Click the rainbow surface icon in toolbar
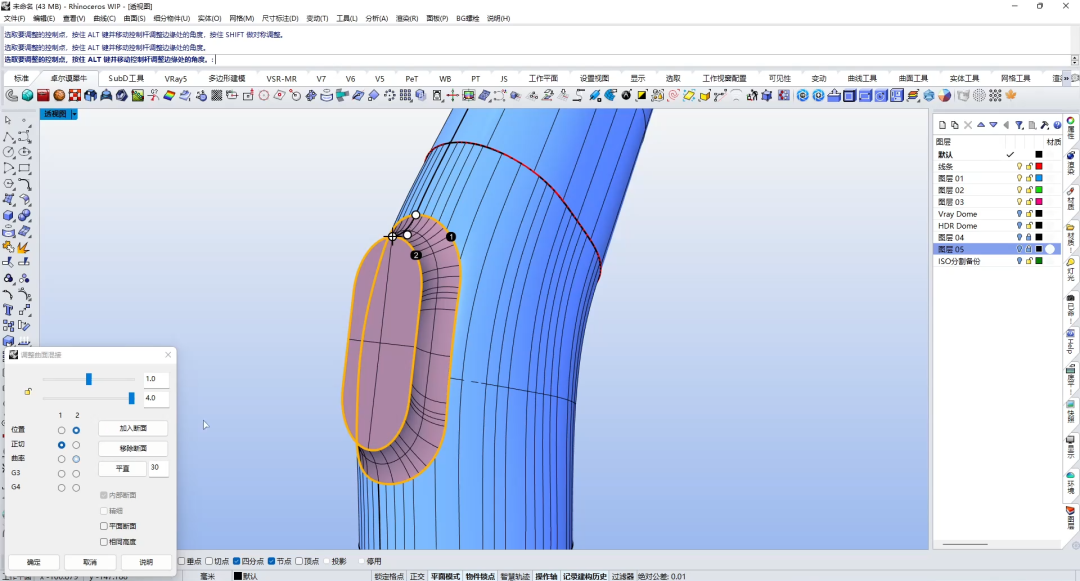 pyautogui.click(x=169, y=96)
